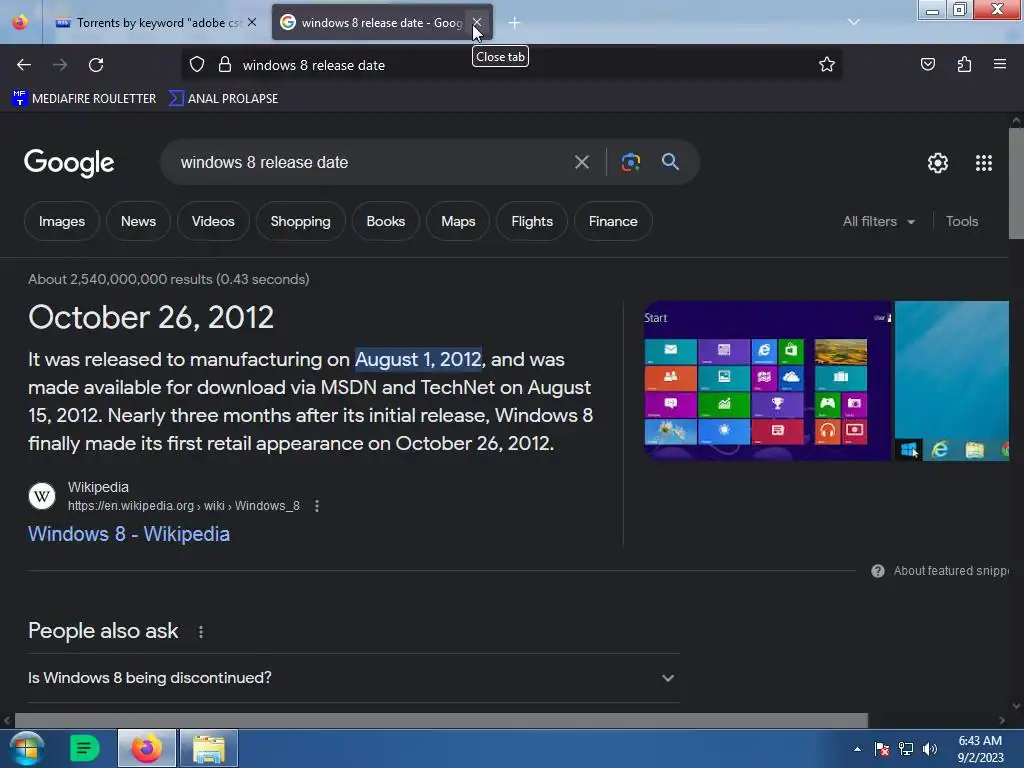Open the Windows 8 - Wikipedia link
The width and height of the screenshot is (1024, 768).
129,534
